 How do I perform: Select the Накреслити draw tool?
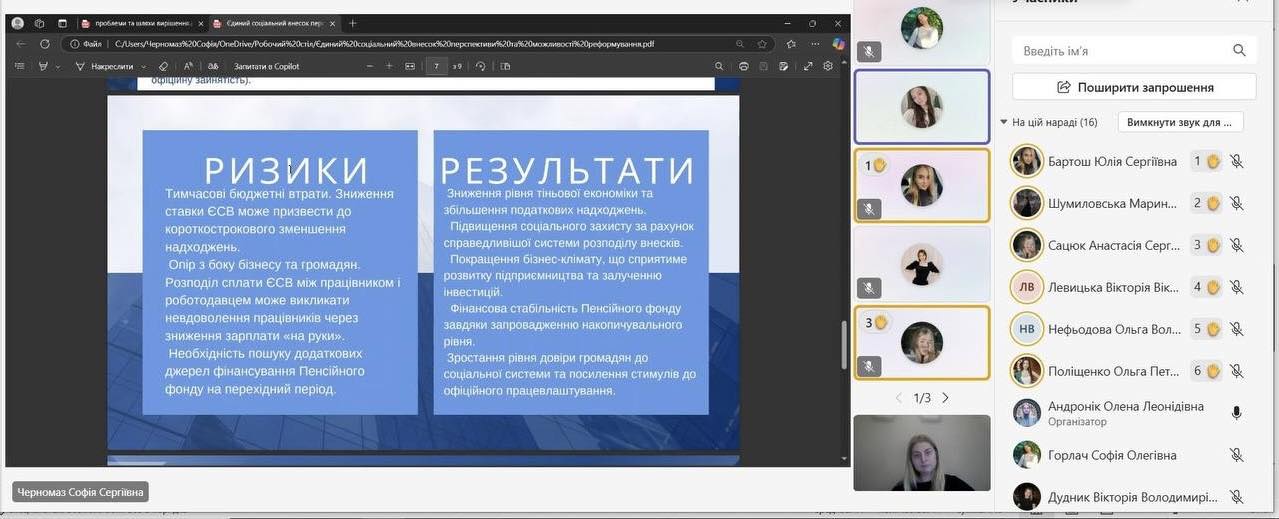click(x=104, y=66)
